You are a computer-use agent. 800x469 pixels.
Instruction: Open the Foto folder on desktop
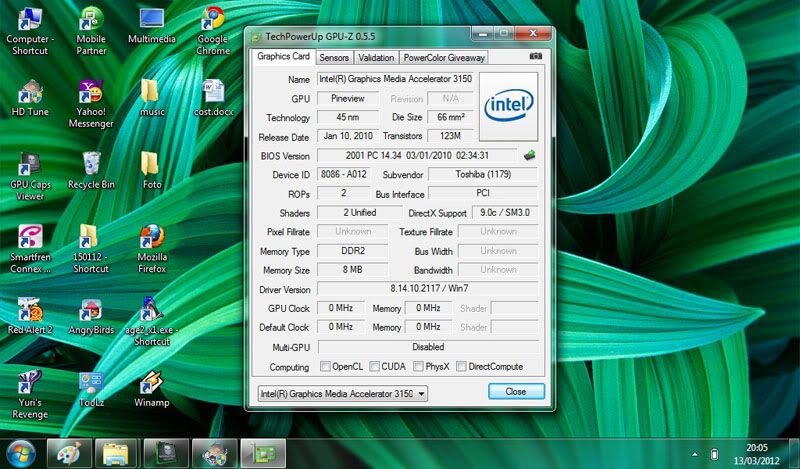pyautogui.click(x=152, y=171)
